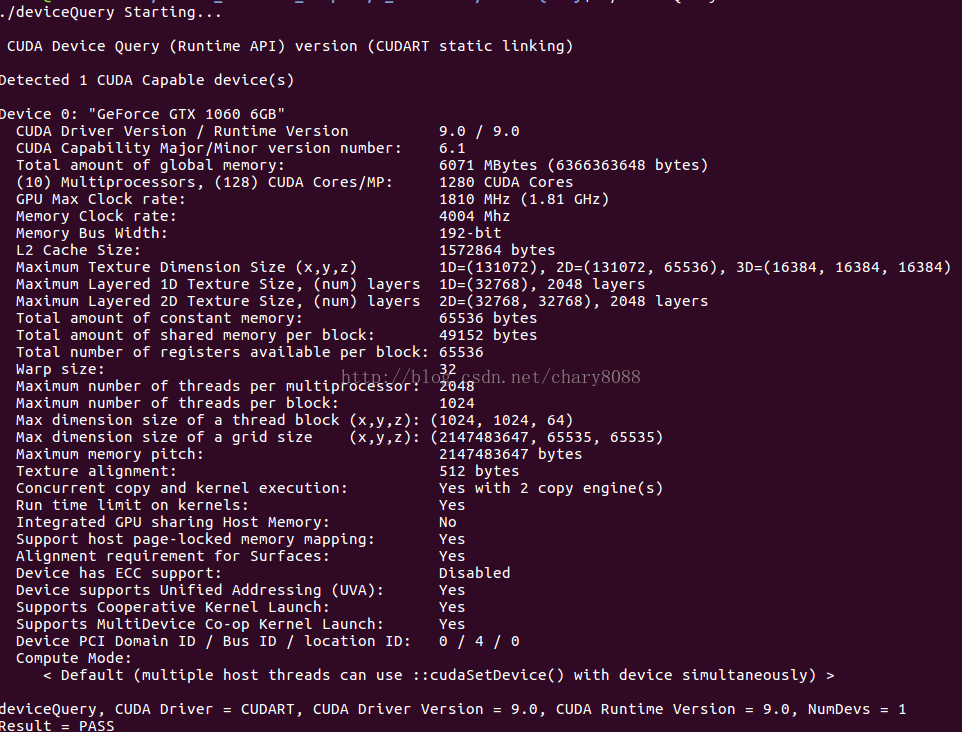Click the blog.csdn.net/chary8088 watermark URL

point(491,377)
